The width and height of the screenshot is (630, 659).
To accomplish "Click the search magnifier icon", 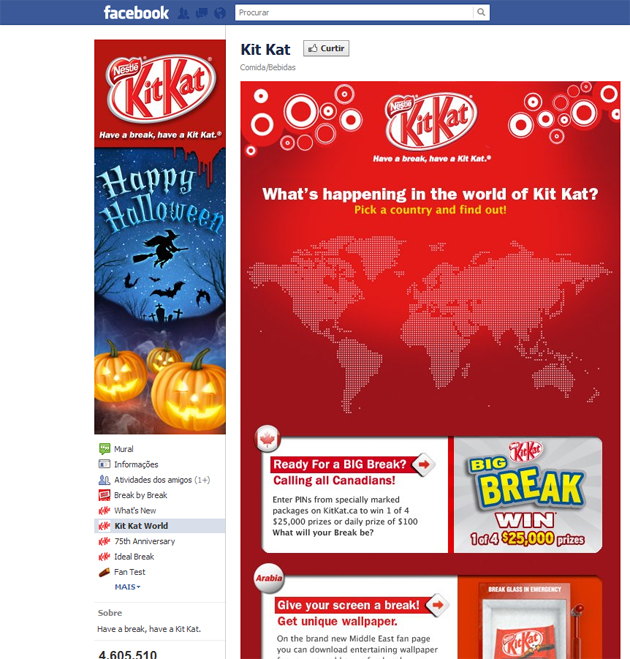I will [x=481, y=13].
